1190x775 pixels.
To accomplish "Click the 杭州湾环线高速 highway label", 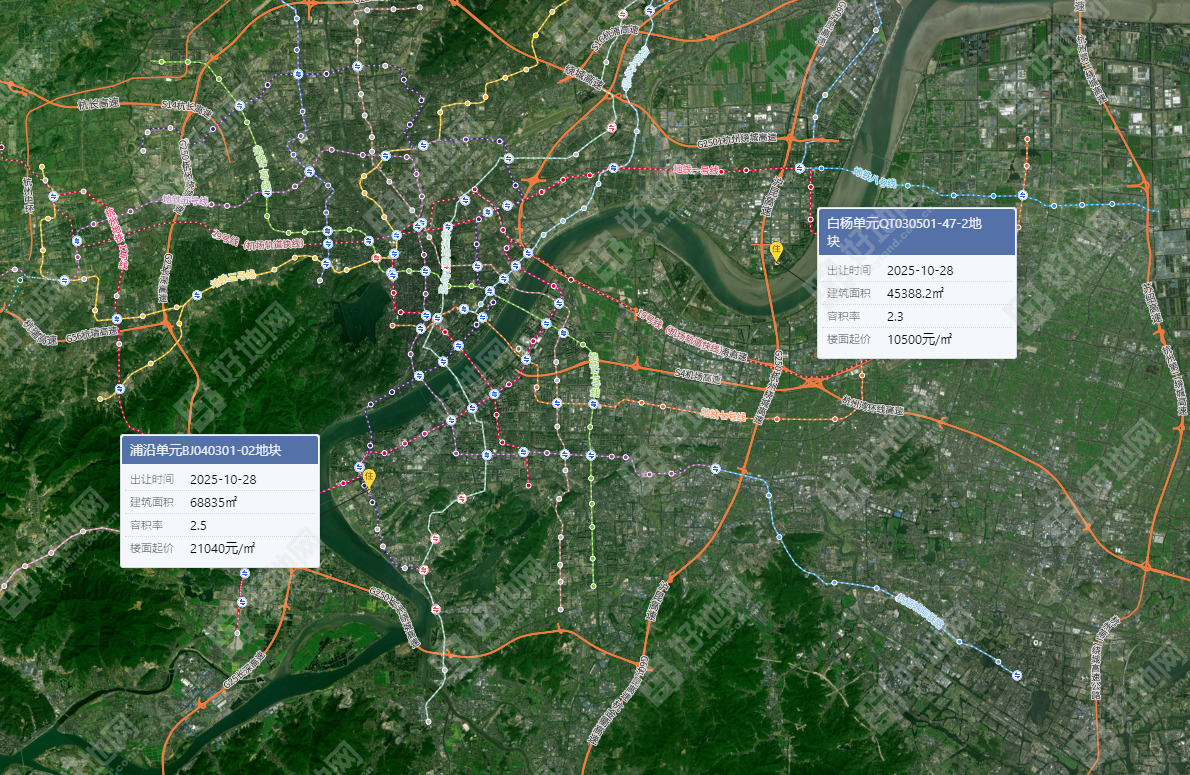I will tap(872, 407).
